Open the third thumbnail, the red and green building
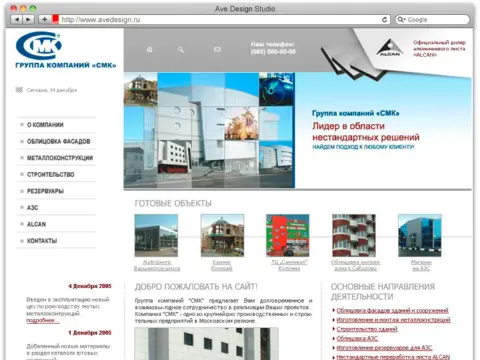The height and width of the screenshot is (360, 480). click(x=288, y=235)
